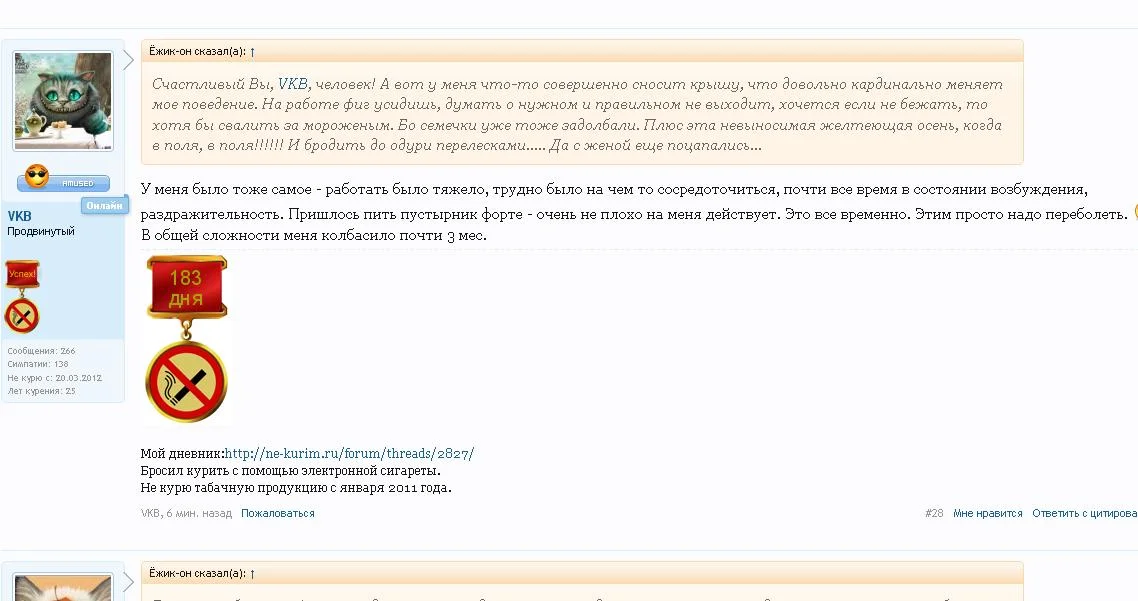Click 'Ёжик-он сказал(а):' first quote header
This screenshot has height=601, width=1138.
click(197, 52)
